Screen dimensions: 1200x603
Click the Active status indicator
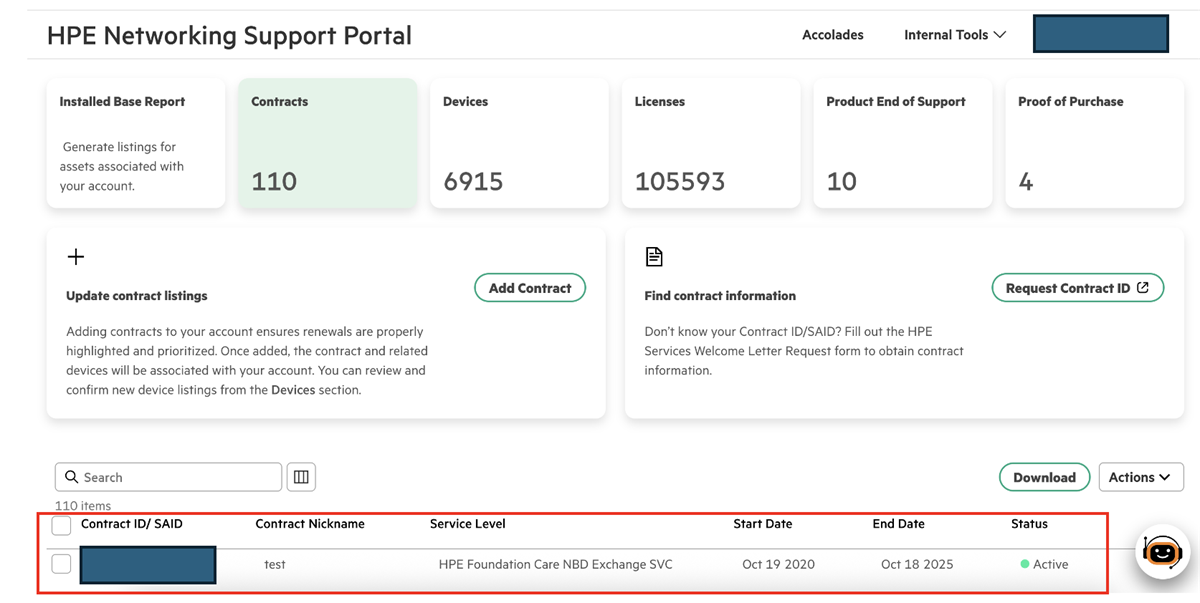[x=1044, y=565]
